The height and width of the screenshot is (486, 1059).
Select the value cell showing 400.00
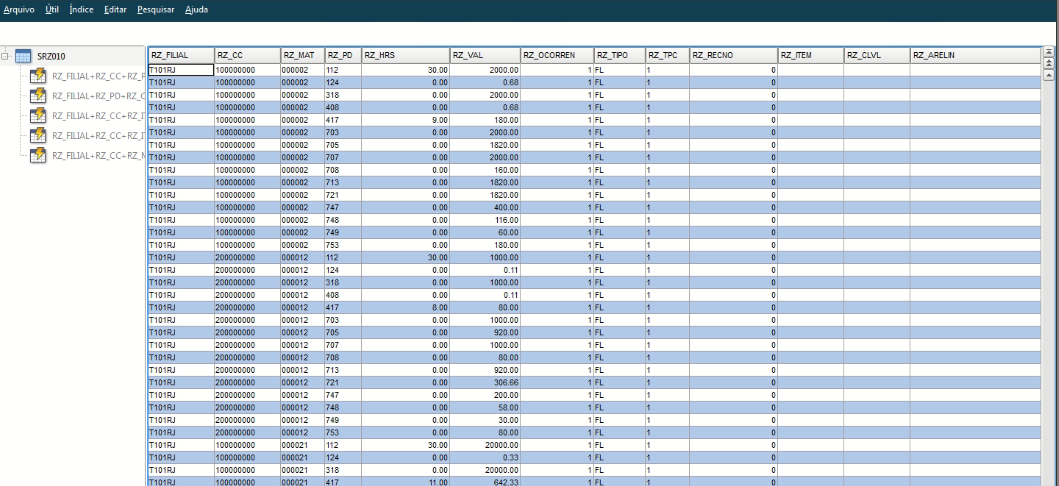coord(486,207)
